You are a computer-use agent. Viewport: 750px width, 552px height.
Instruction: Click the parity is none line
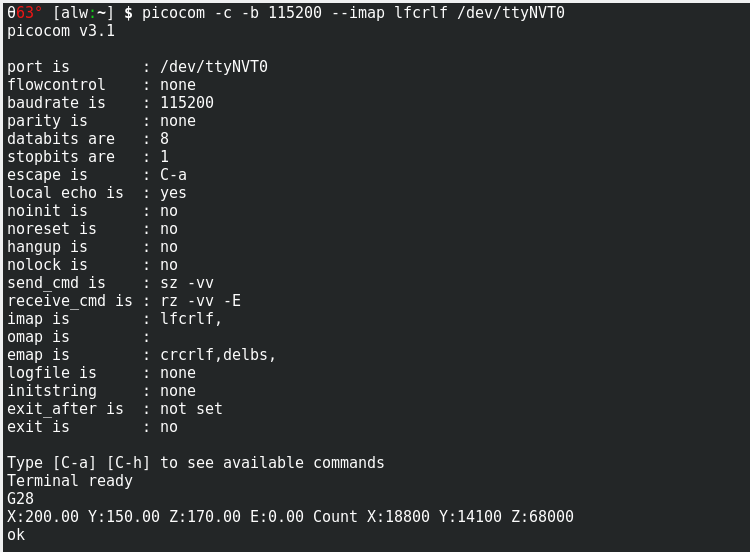point(101,121)
